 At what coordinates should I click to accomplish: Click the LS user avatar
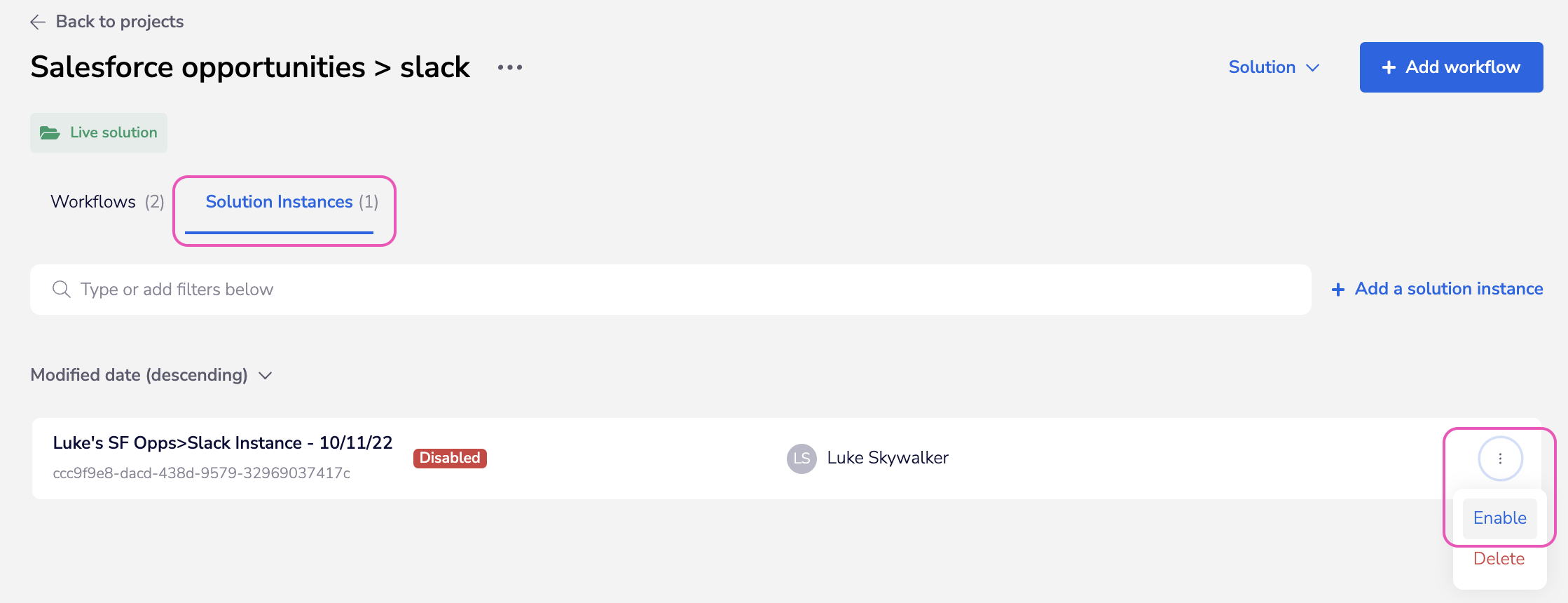coord(802,459)
